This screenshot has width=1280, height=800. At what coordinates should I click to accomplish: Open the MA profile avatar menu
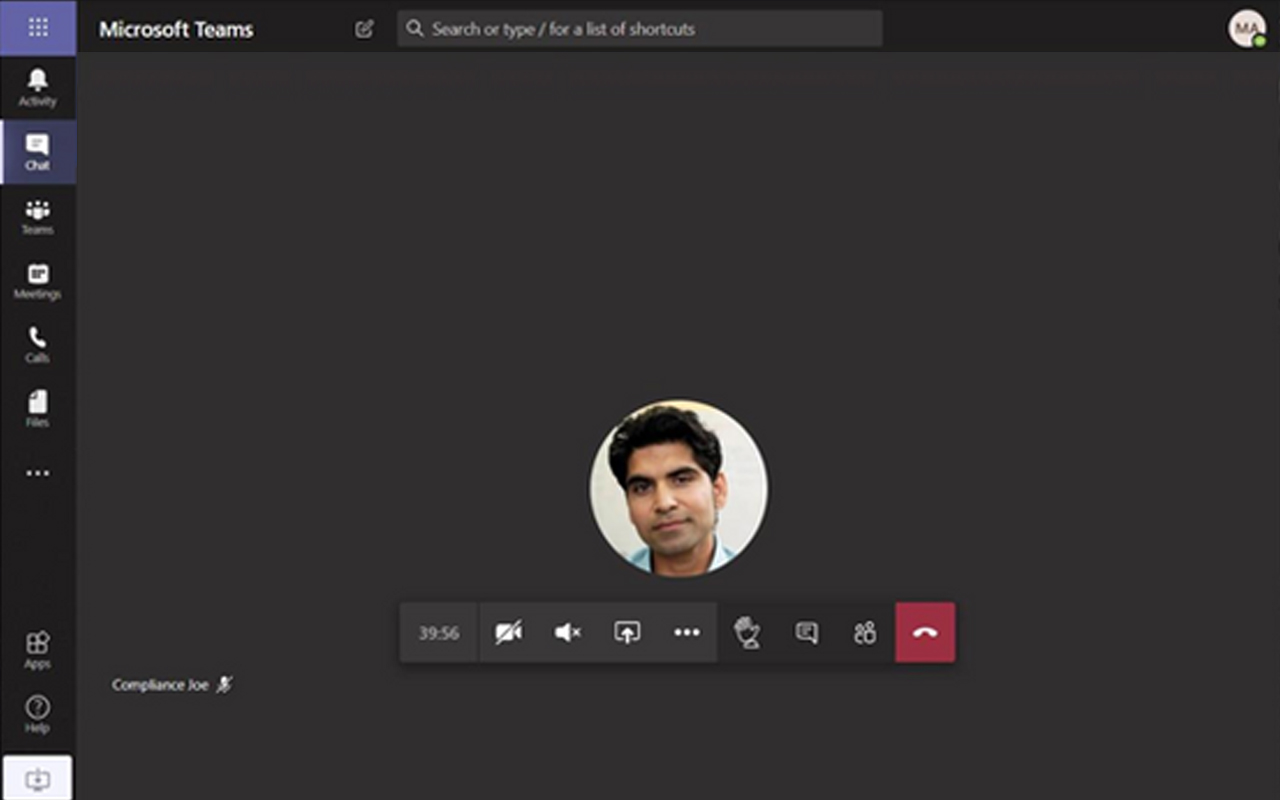click(x=1246, y=28)
